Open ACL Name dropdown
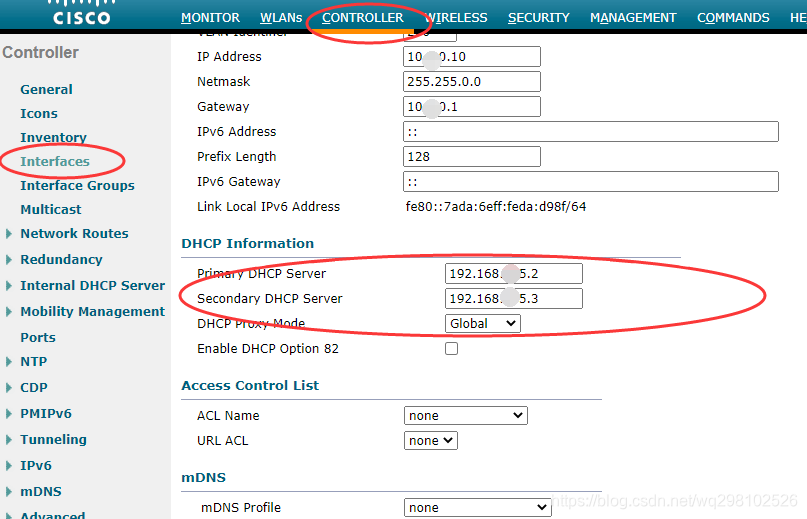Image resolution: width=807 pixels, height=519 pixels. [466, 416]
